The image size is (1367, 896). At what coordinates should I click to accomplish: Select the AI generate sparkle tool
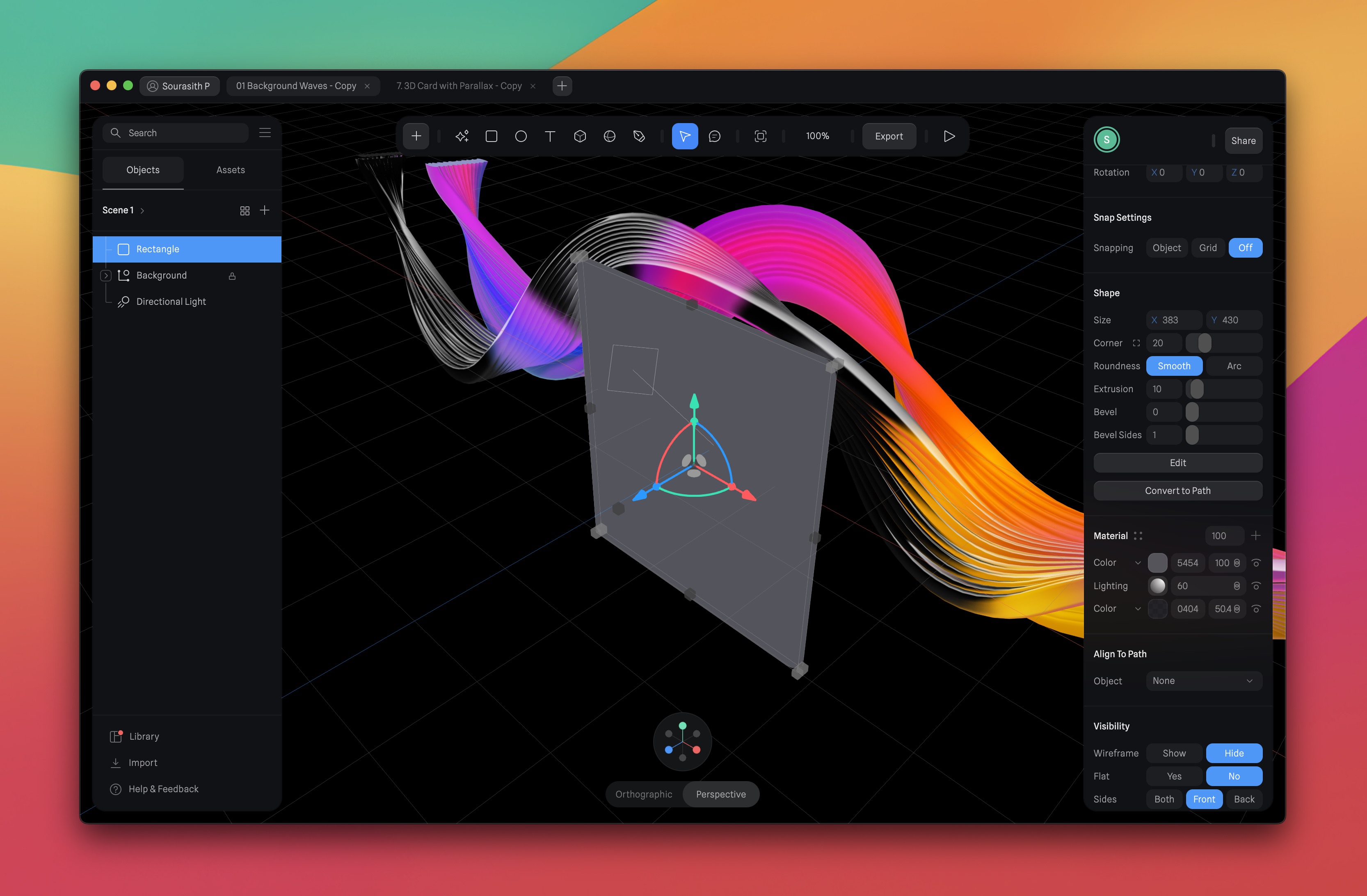(462, 136)
